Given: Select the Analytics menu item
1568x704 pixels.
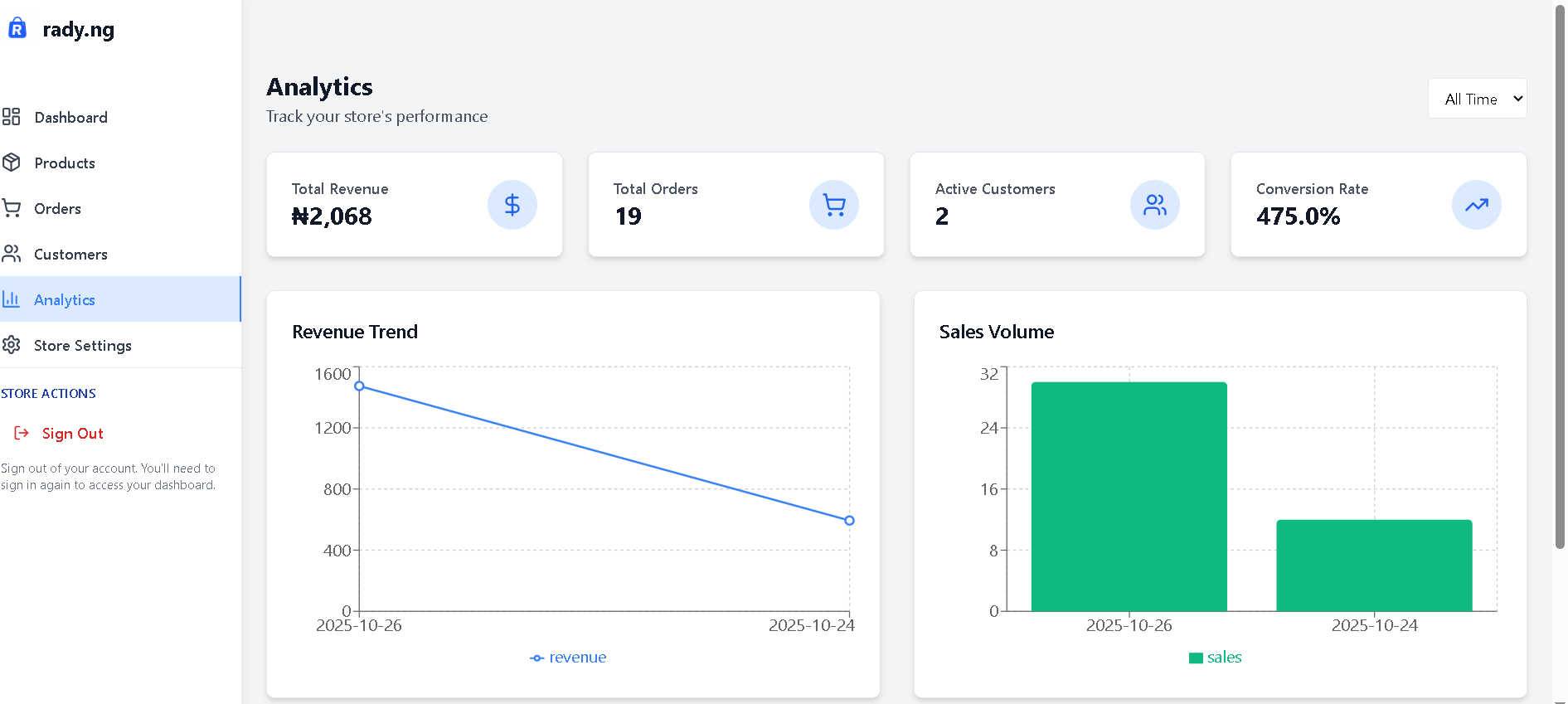Looking at the screenshot, I should pyautogui.click(x=120, y=299).
